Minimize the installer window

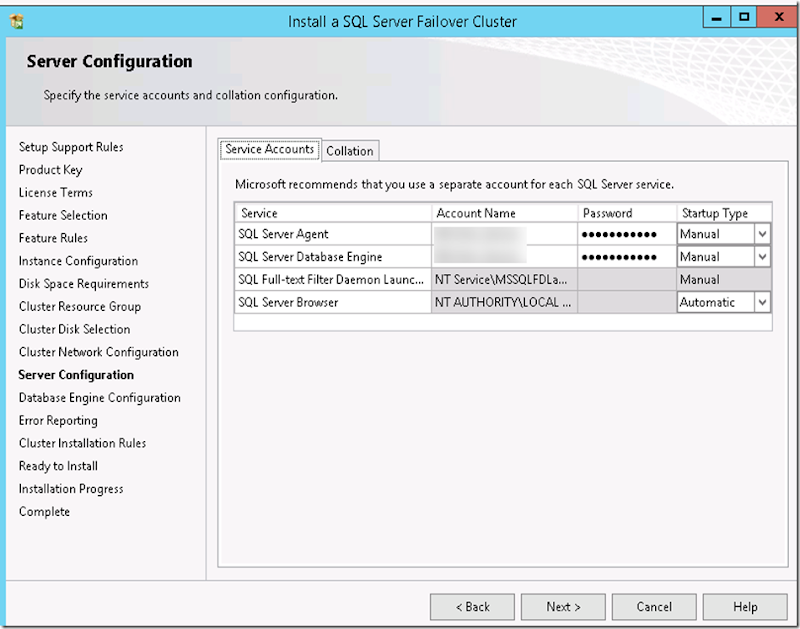click(716, 18)
